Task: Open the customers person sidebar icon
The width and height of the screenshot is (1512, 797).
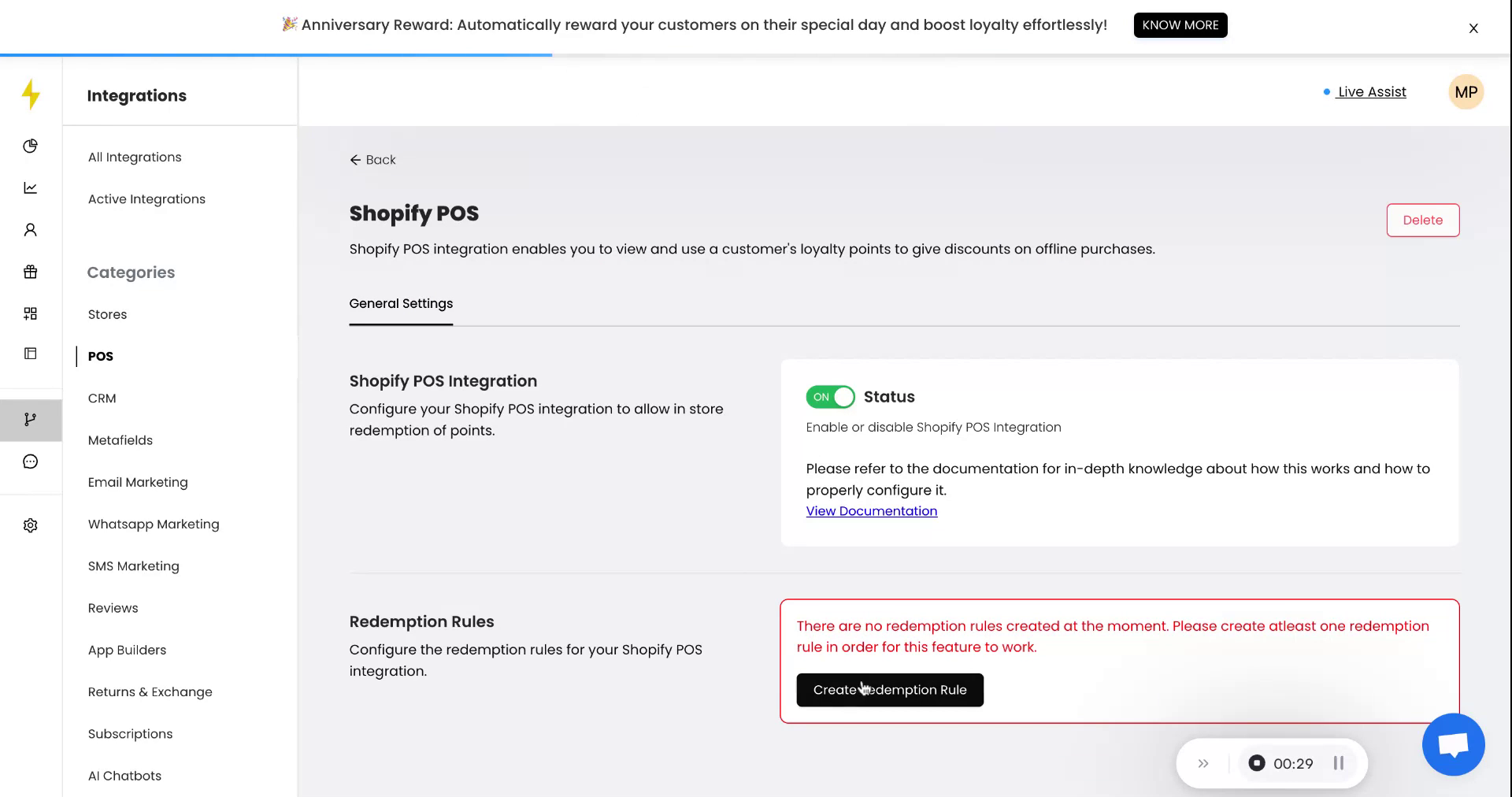Action: [x=31, y=230]
